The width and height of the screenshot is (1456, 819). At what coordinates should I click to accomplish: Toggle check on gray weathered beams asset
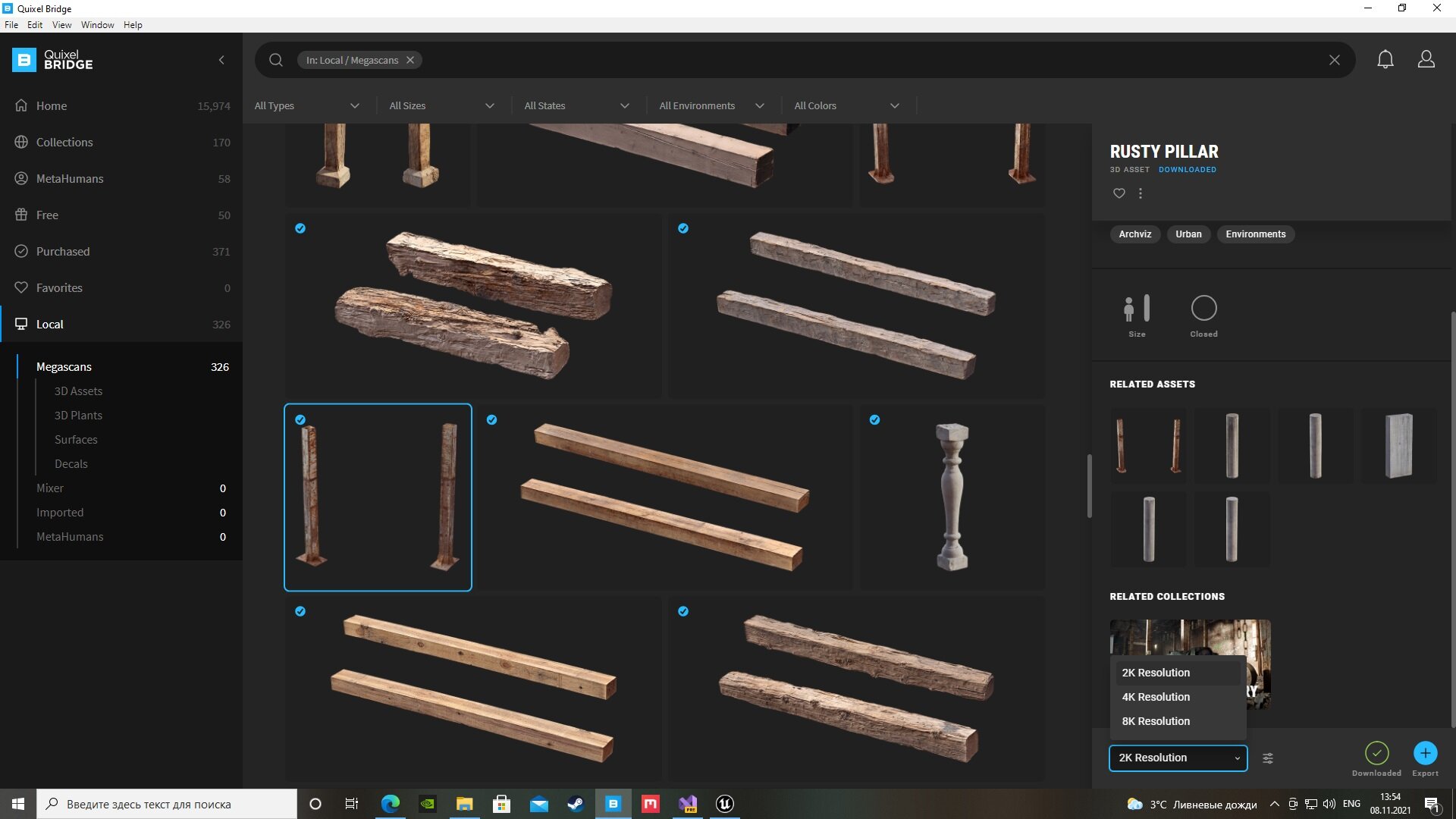(683, 228)
